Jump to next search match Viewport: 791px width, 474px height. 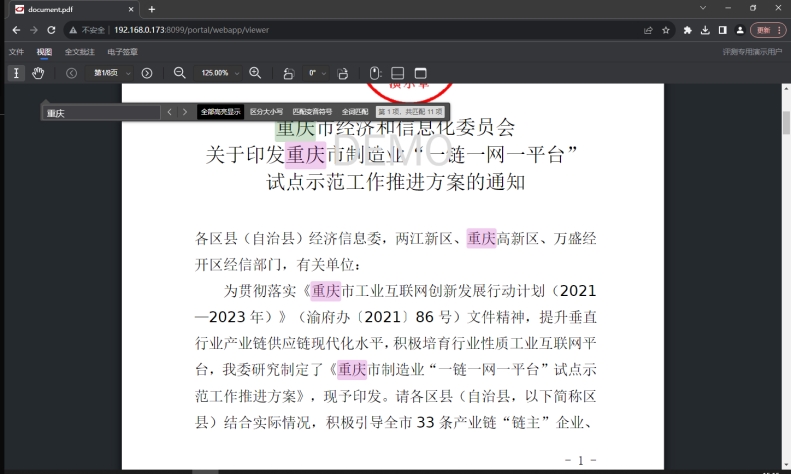(185, 112)
